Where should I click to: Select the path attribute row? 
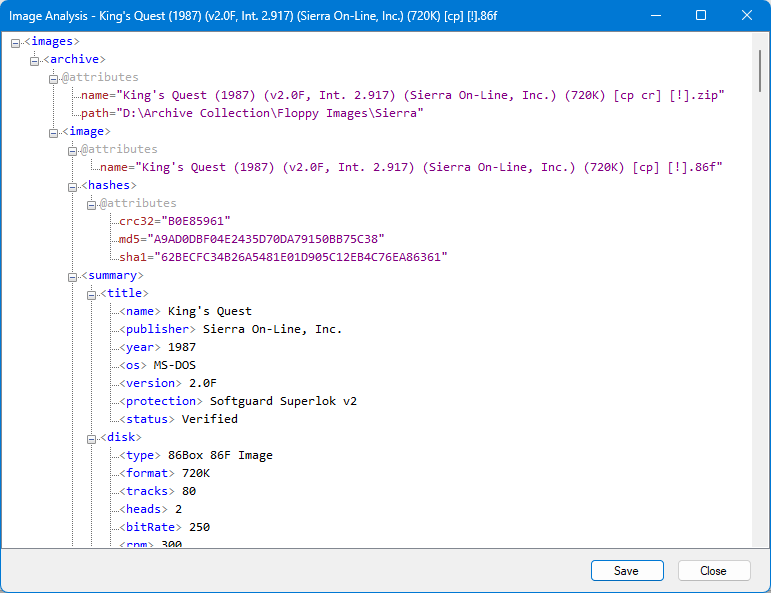(x=252, y=113)
